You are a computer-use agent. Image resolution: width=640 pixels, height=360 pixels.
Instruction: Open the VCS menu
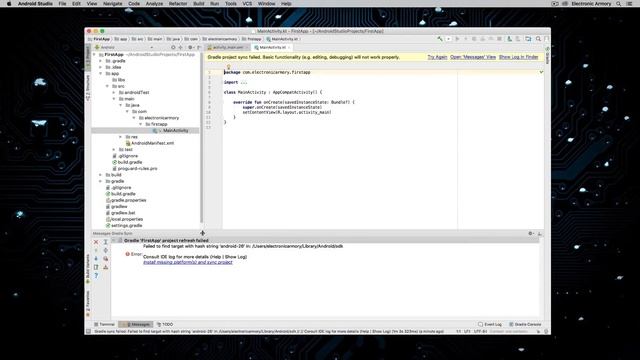tap(247, 4)
